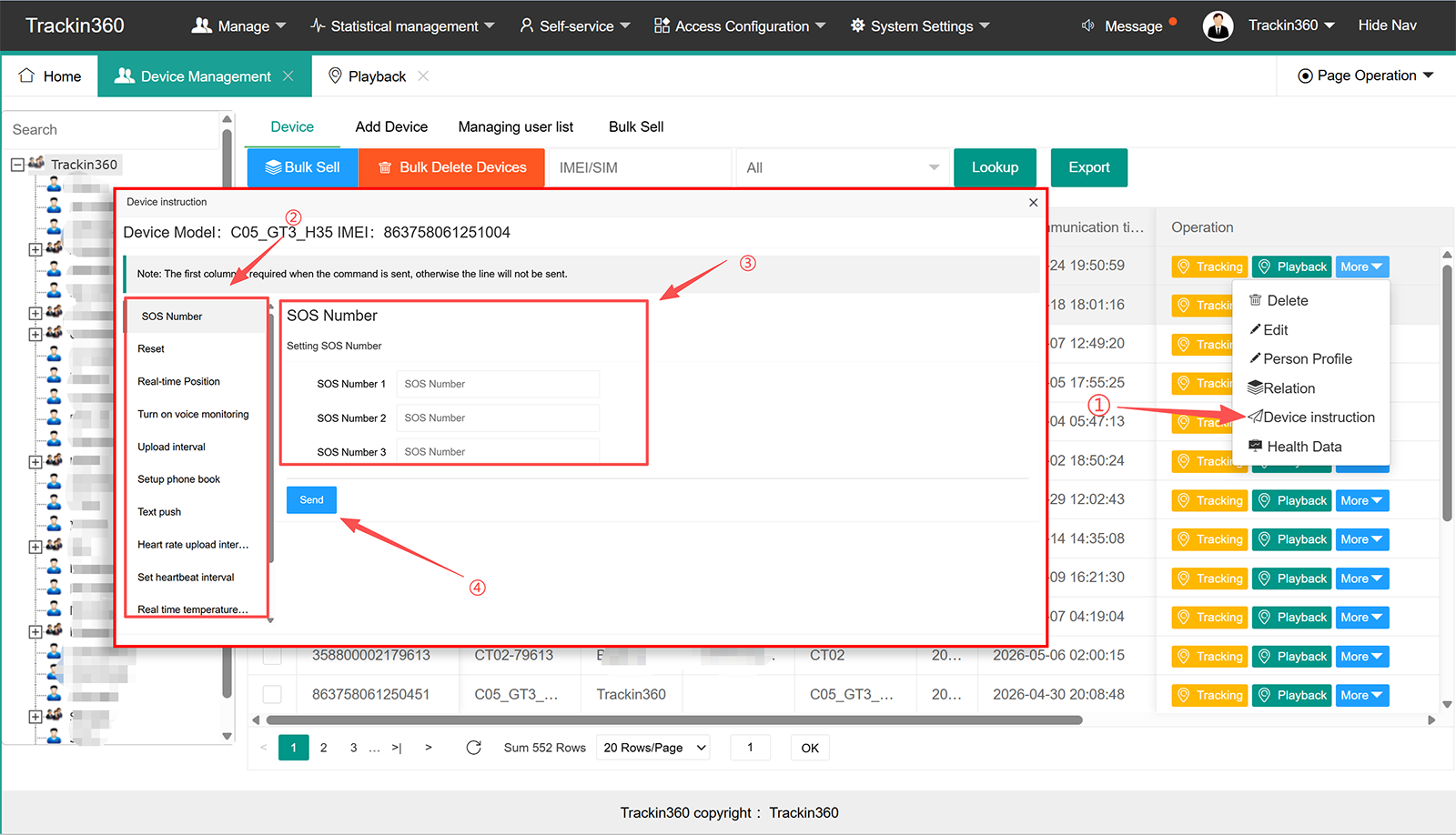Tick the checkbox for device 863758061250451
This screenshot has height=835, width=1456.
pyautogui.click(x=272, y=694)
